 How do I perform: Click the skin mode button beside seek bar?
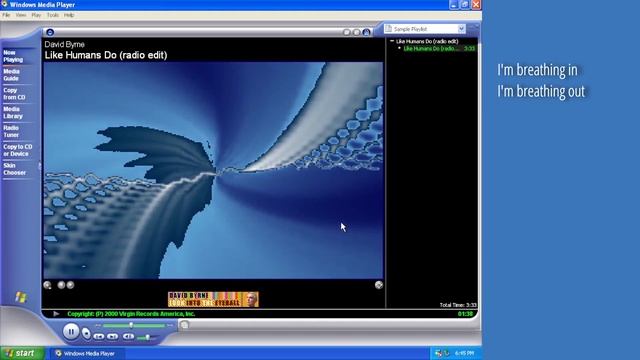[x=184, y=325]
